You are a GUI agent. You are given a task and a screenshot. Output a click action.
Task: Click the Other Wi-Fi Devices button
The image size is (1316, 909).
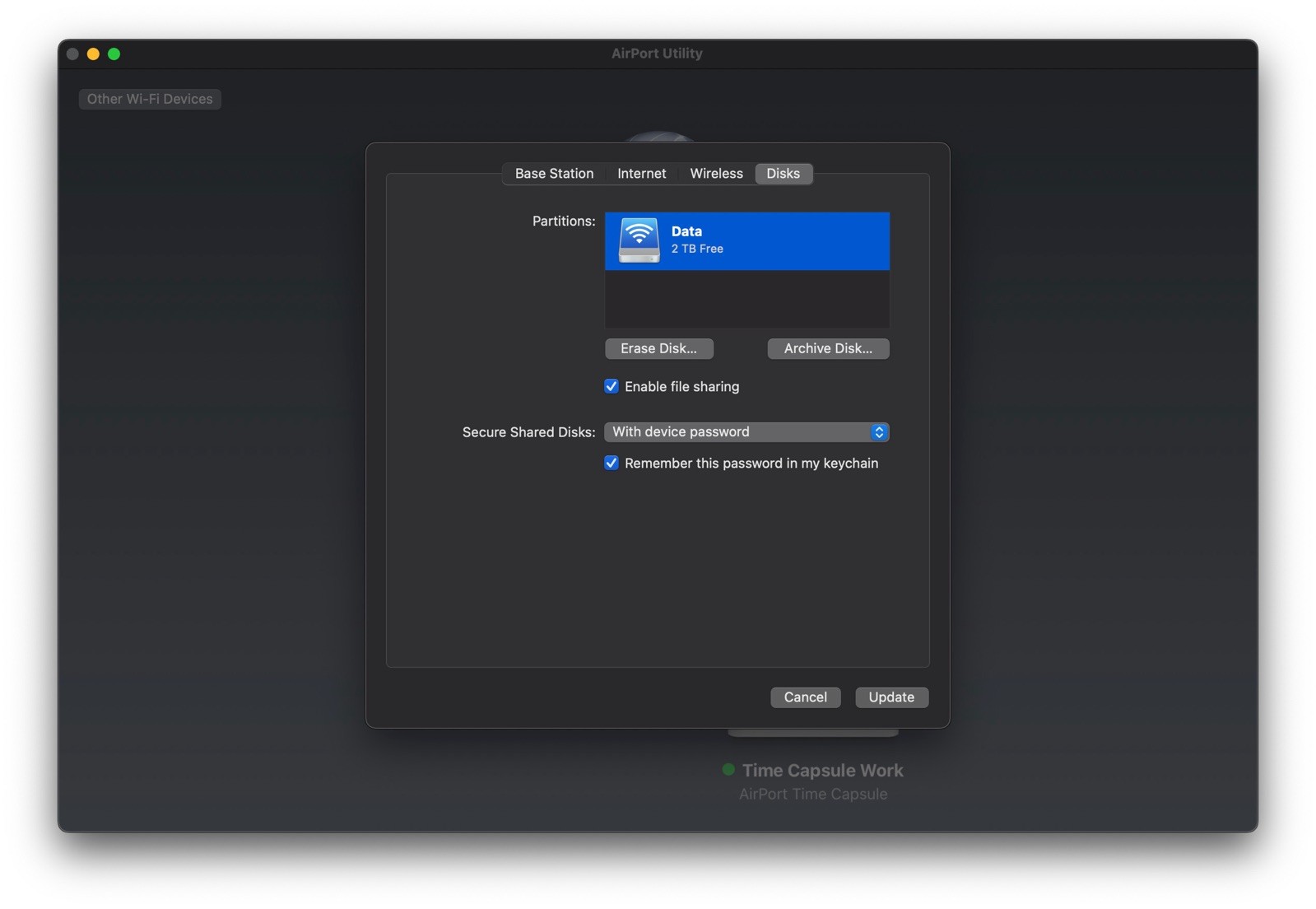[150, 99]
